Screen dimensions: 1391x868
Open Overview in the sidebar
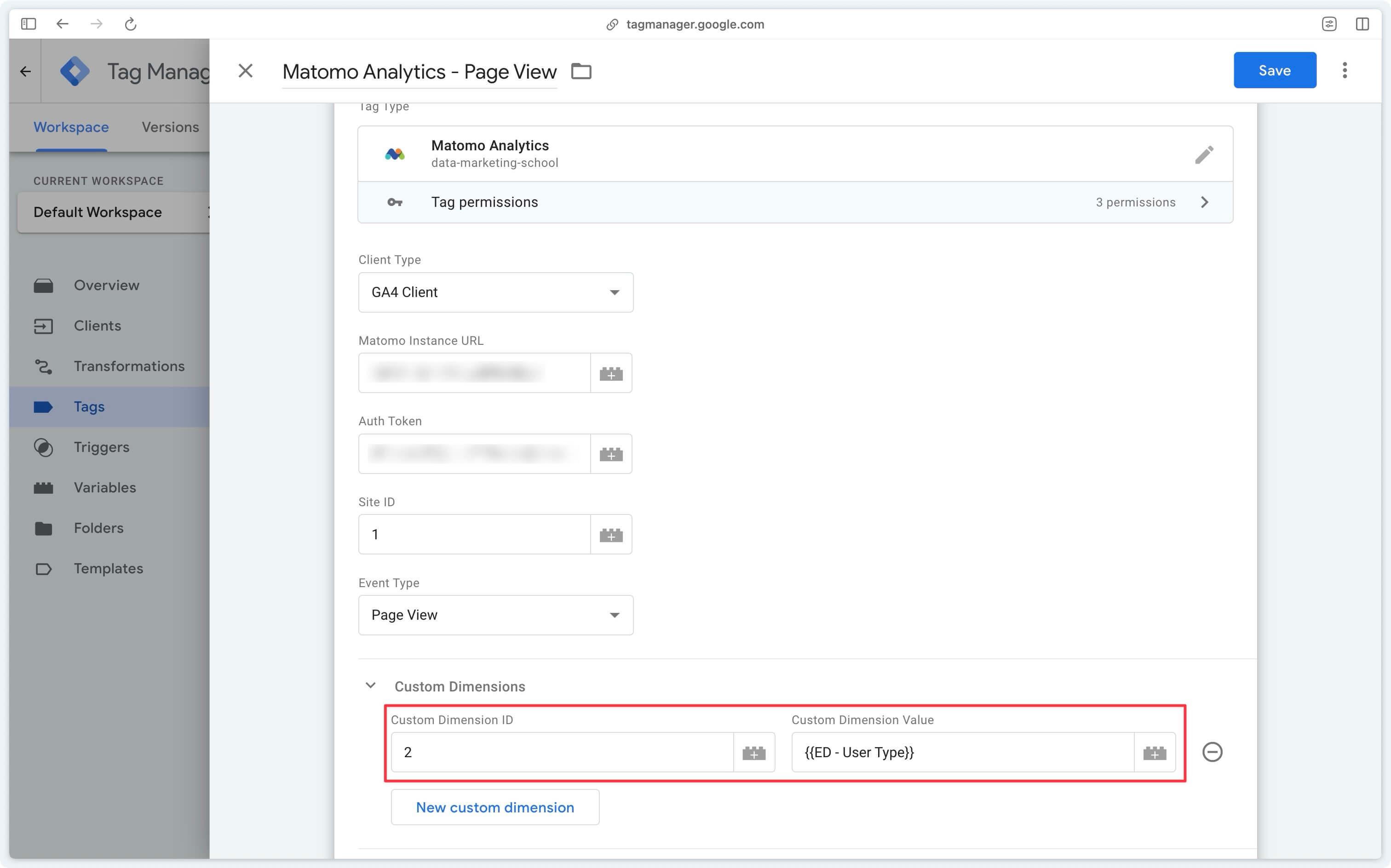[109, 286]
